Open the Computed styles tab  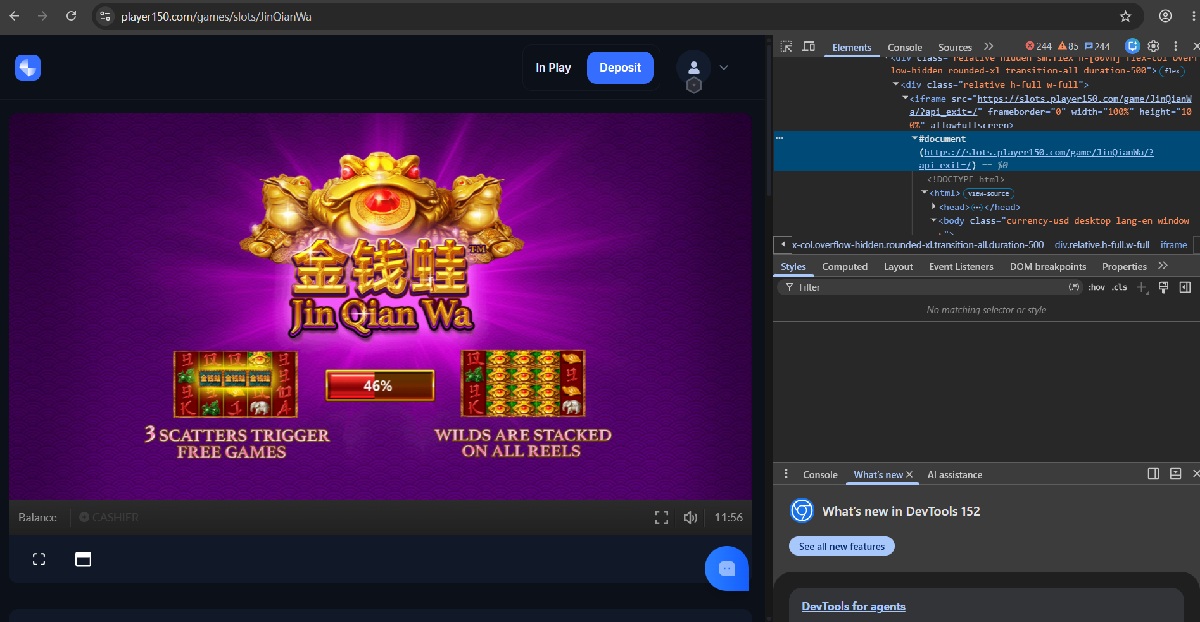845,266
